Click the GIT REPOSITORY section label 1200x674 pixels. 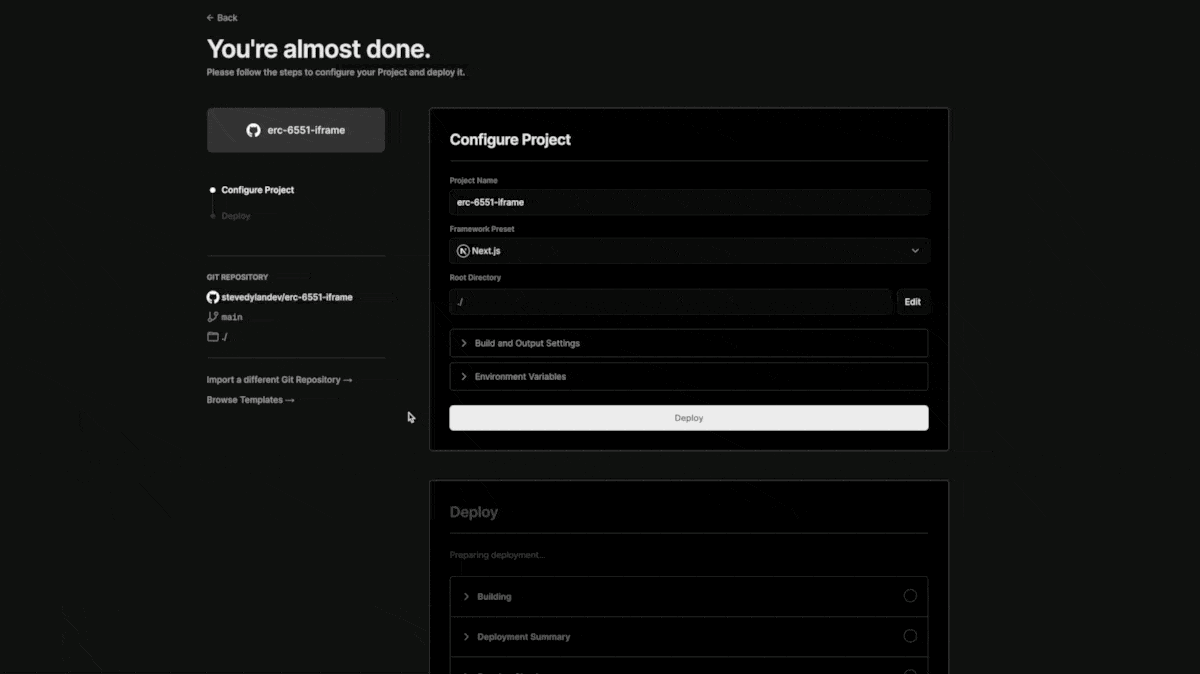click(x=237, y=277)
